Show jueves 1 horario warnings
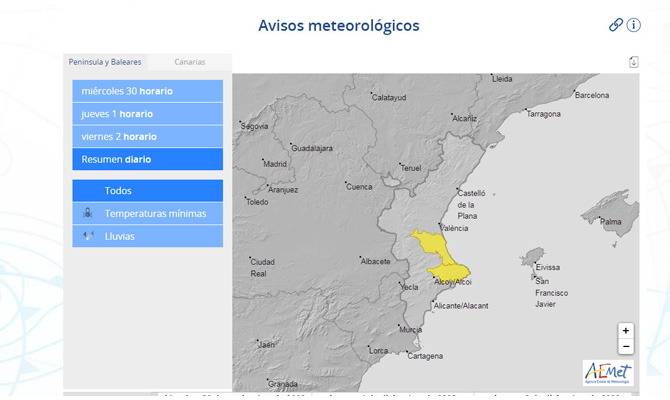 [147, 114]
